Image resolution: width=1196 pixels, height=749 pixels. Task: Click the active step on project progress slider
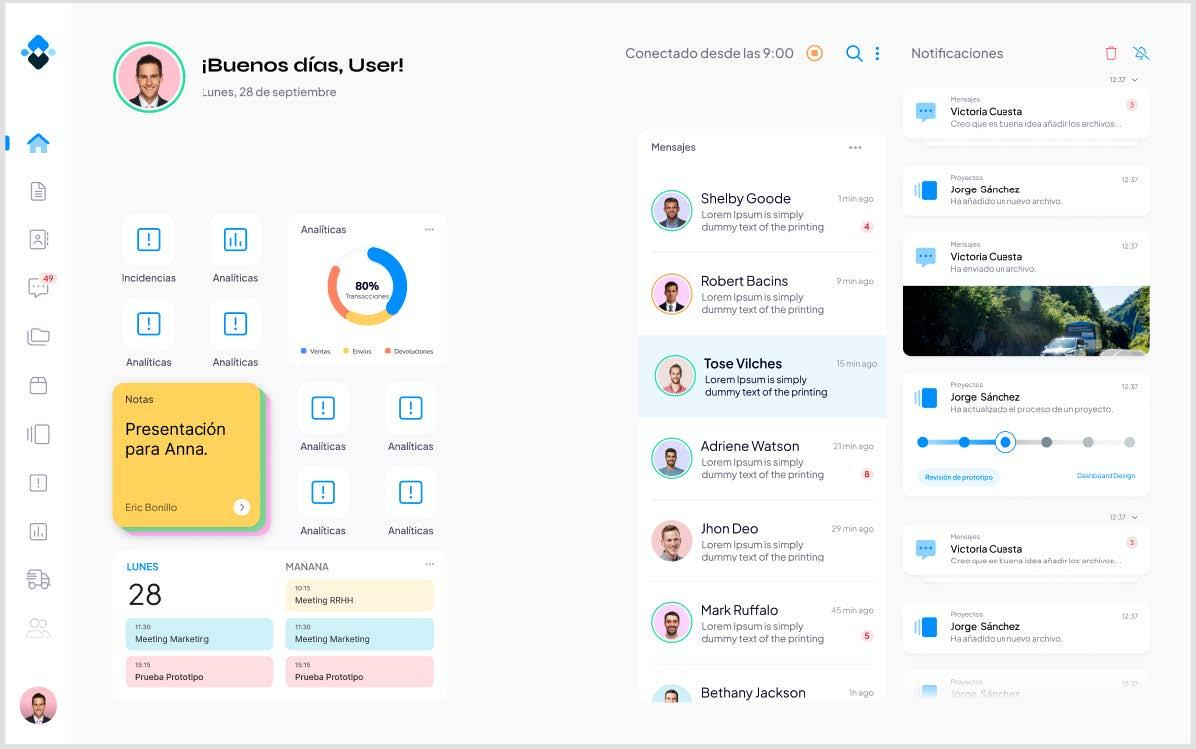click(x=1006, y=442)
